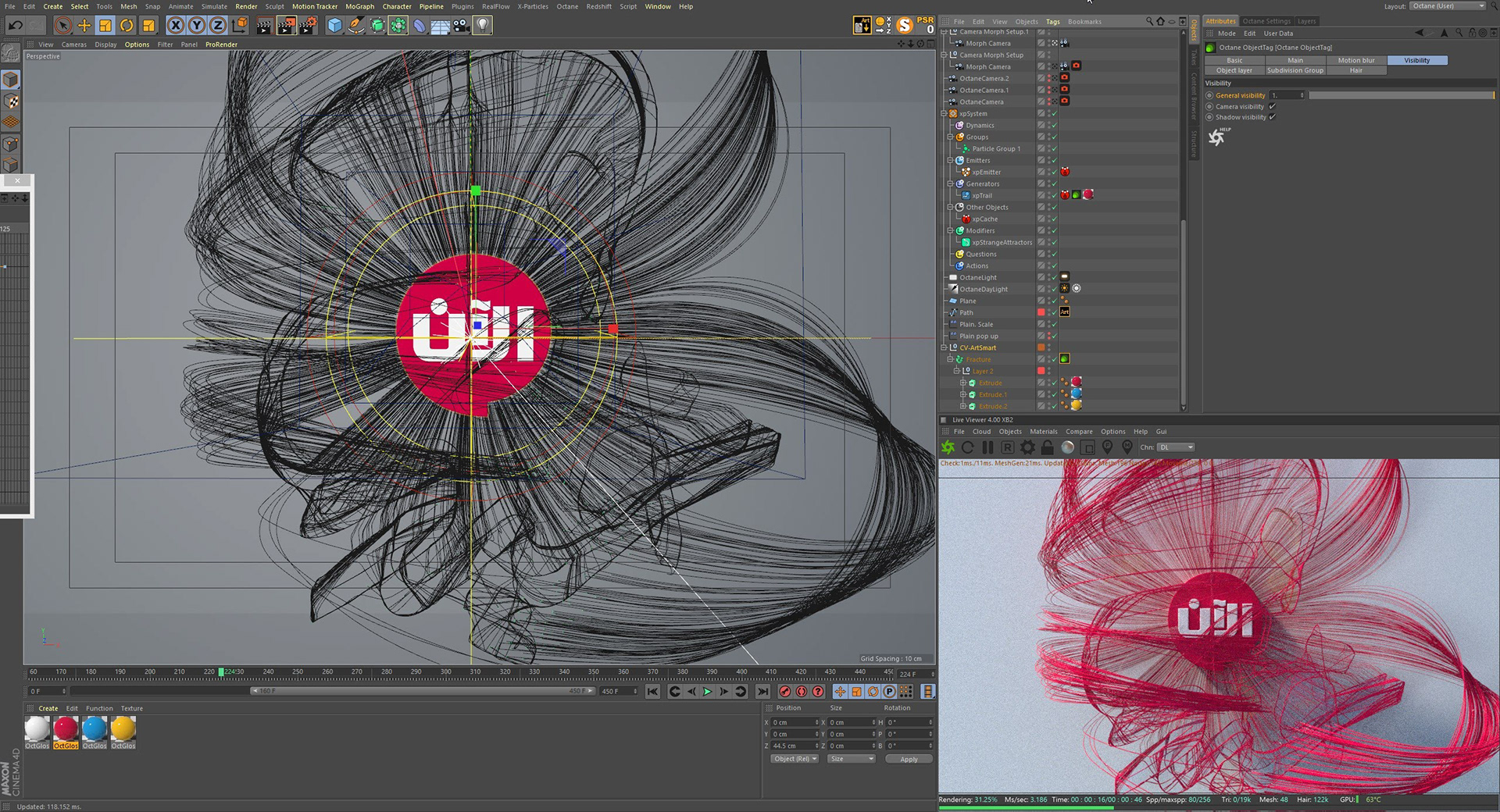Collapse the Emitters group in the object tree
Image resolution: width=1500 pixels, height=812 pixels.
tap(950, 161)
